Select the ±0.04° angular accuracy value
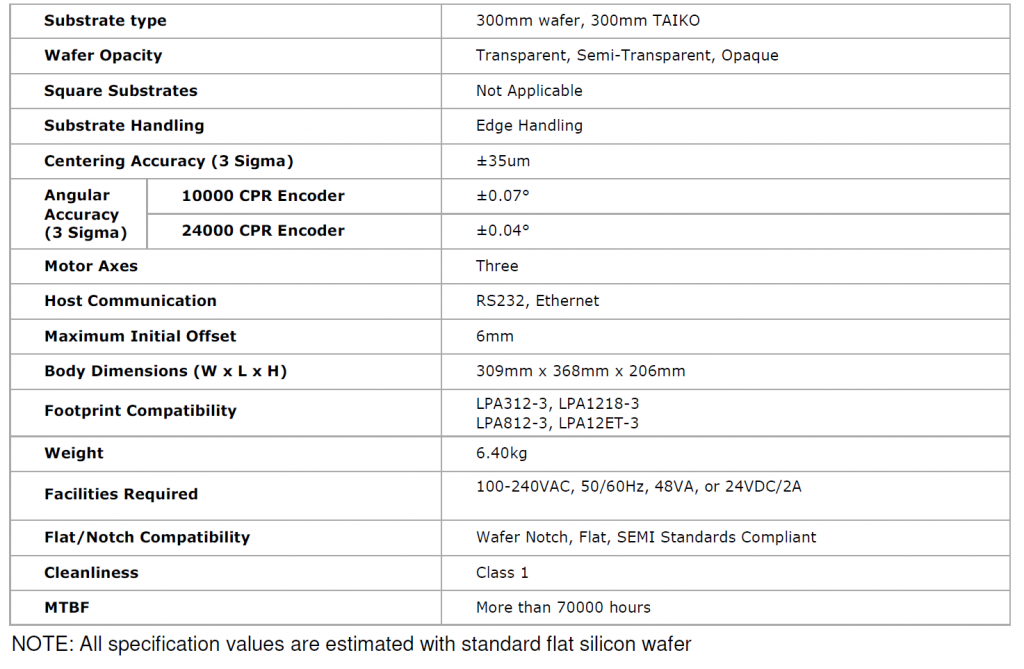 pyautogui.click(x=503, y=231)
